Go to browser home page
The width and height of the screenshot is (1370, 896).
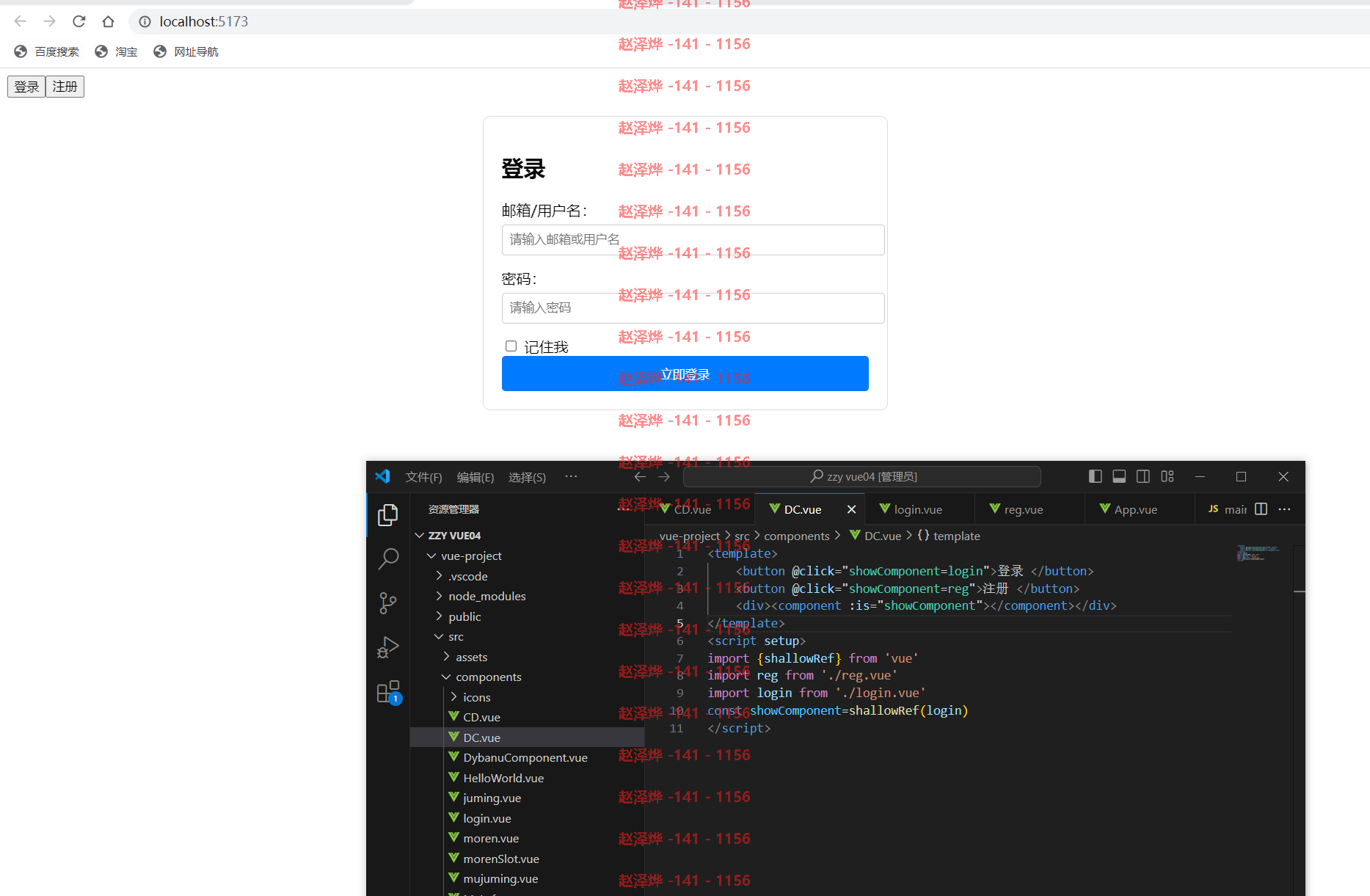[109, 21]
